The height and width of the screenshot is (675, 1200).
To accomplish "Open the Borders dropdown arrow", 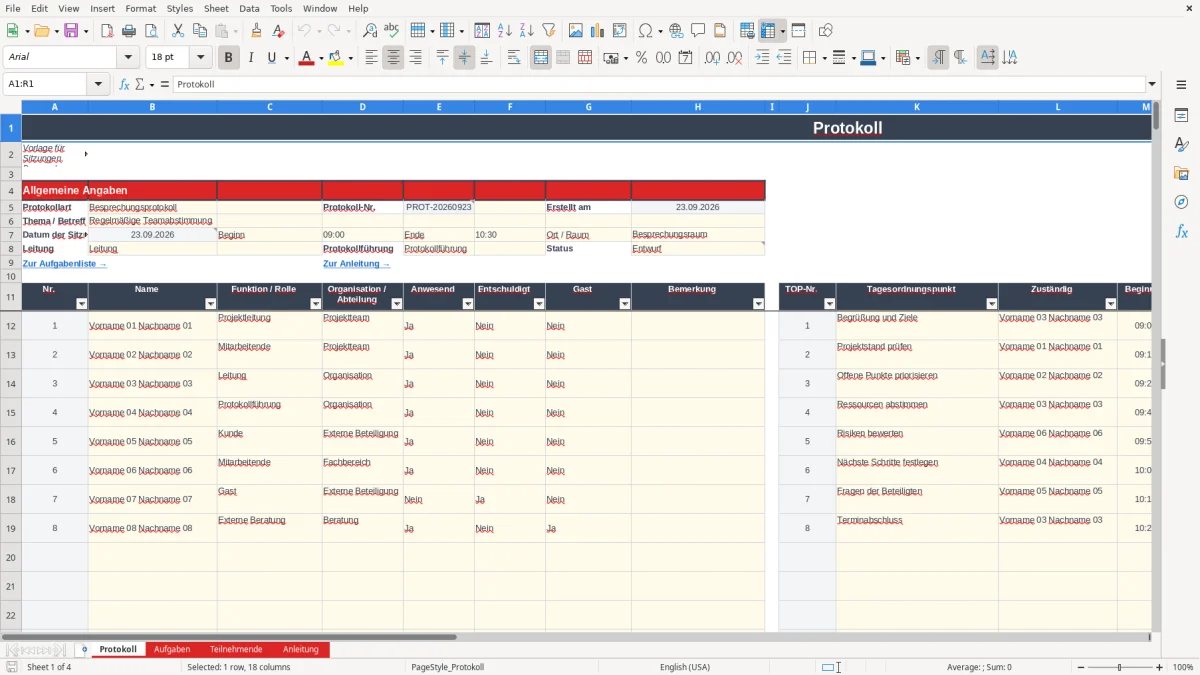I will (x=824, y=58).
